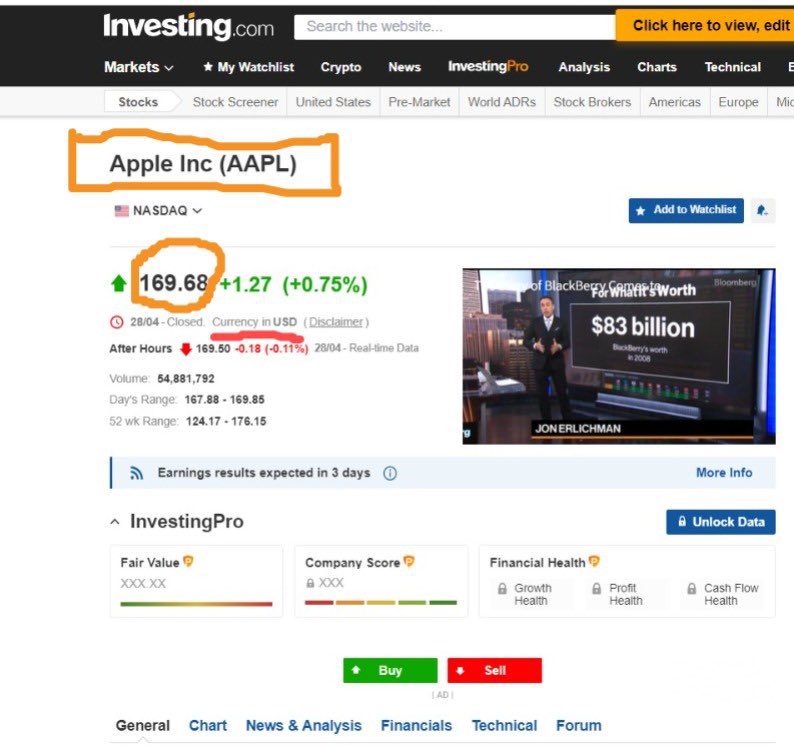Click the Apple Inc (AAPL) heading
The height and width of the screenshot is (746, 794).
[203, 164]
